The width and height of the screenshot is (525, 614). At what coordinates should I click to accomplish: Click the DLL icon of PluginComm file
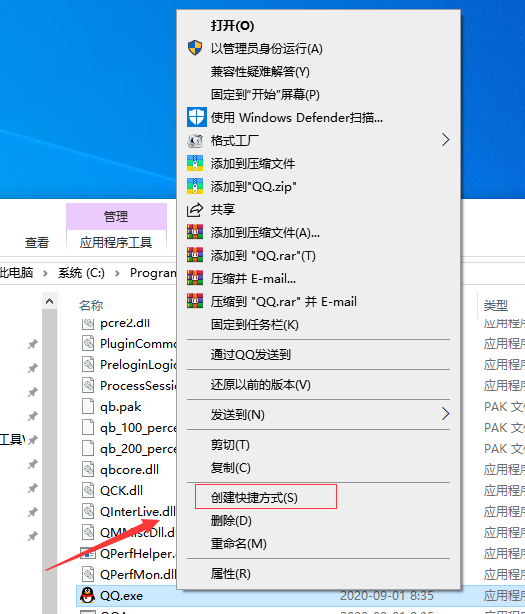click(88, 343)
